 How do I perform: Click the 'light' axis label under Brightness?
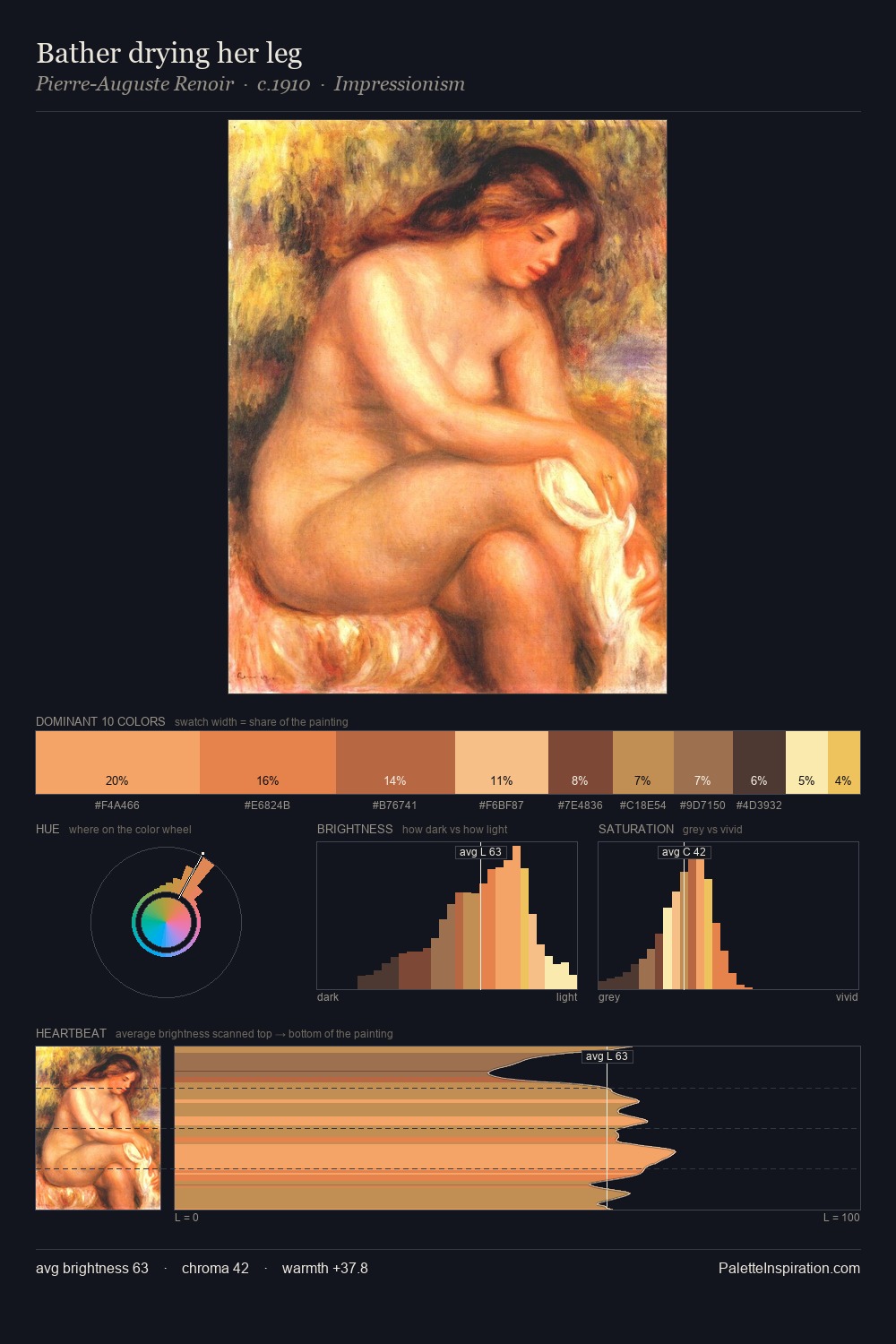[x=566, y=997]
